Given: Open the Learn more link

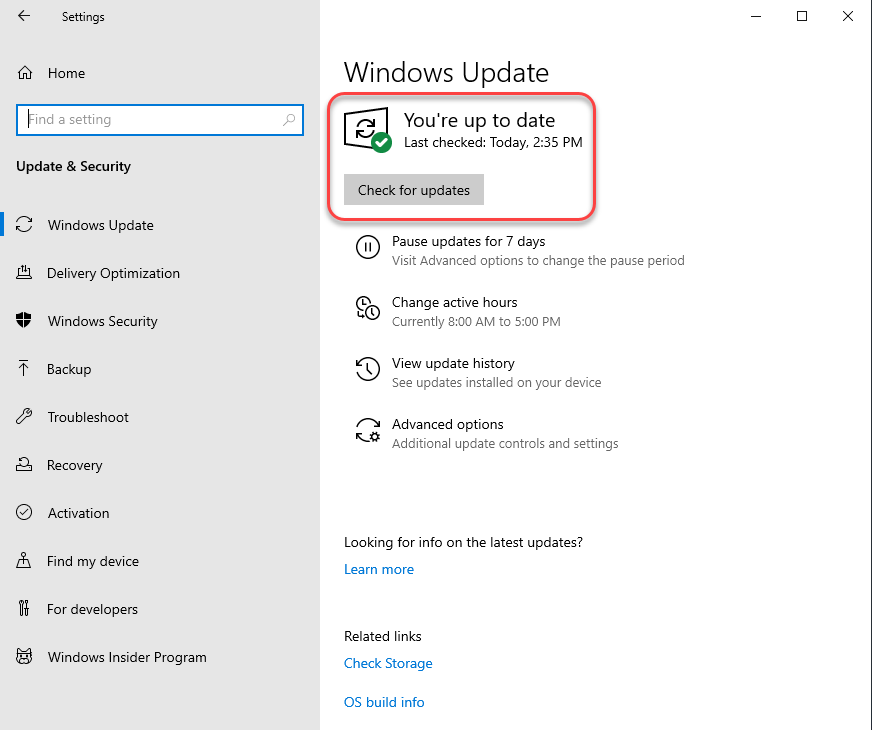Looking at the screenshot, I should point(378,569).
